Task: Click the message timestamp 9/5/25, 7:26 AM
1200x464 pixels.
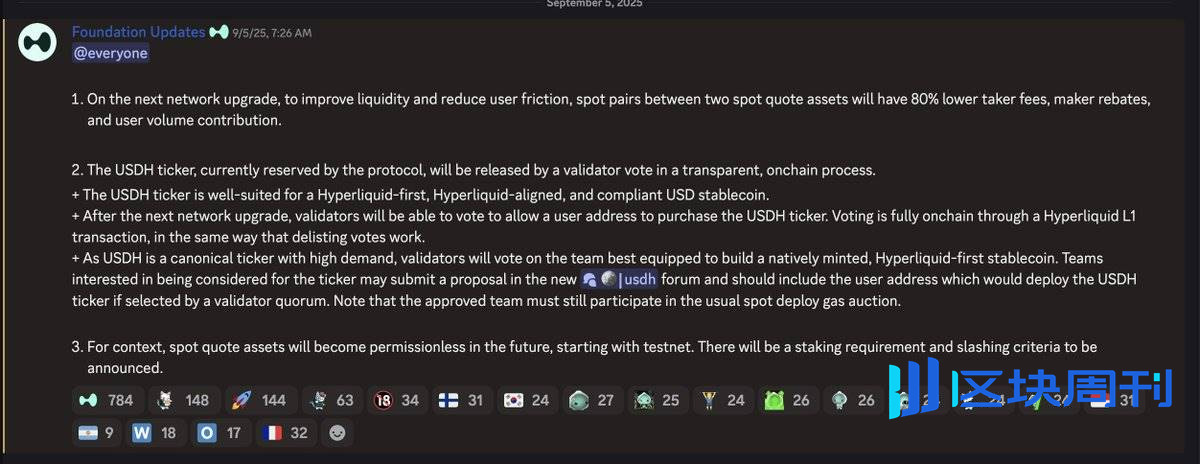Action: click(272, 33)
